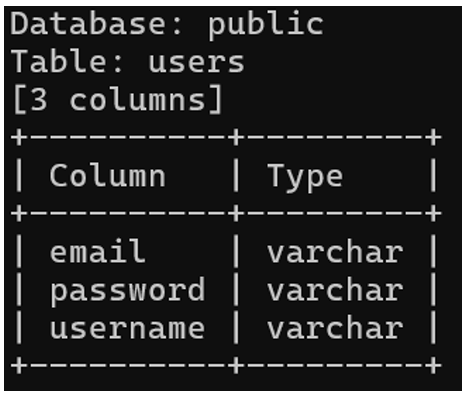467x397 pixels.
Task: Click the word 'Database' in first line
Action: pos(92,24)
